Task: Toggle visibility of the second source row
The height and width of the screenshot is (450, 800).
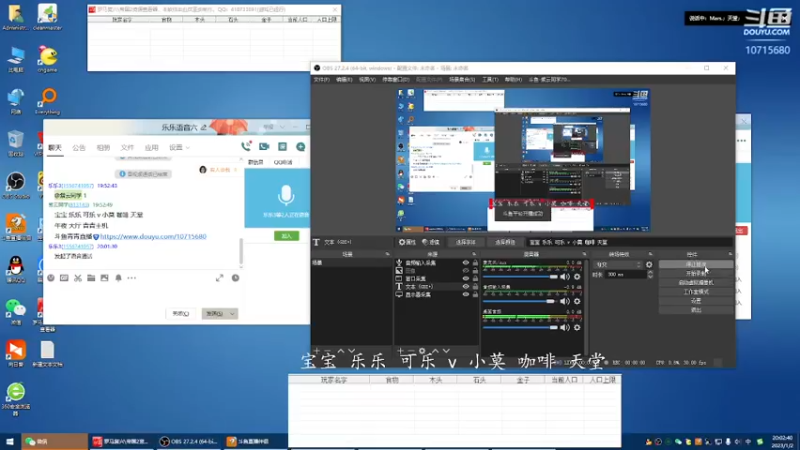Action: 466,271
